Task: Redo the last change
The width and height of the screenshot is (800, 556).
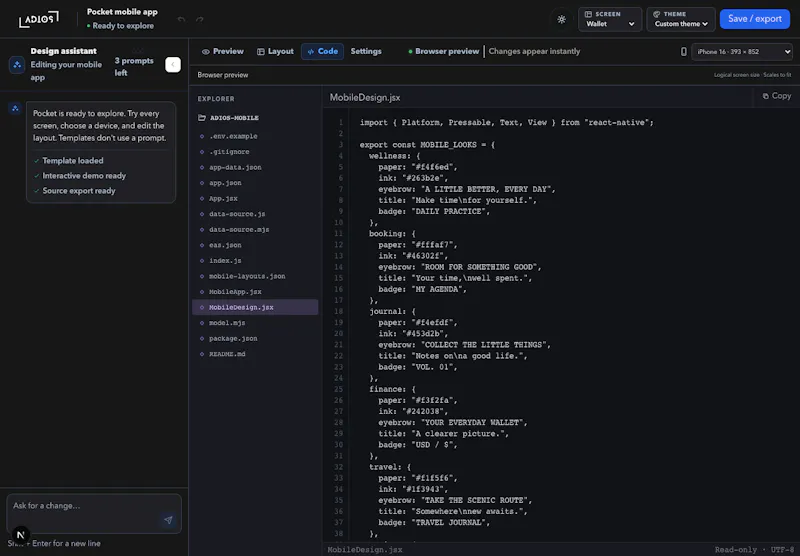Action: (x=199, y=19)
